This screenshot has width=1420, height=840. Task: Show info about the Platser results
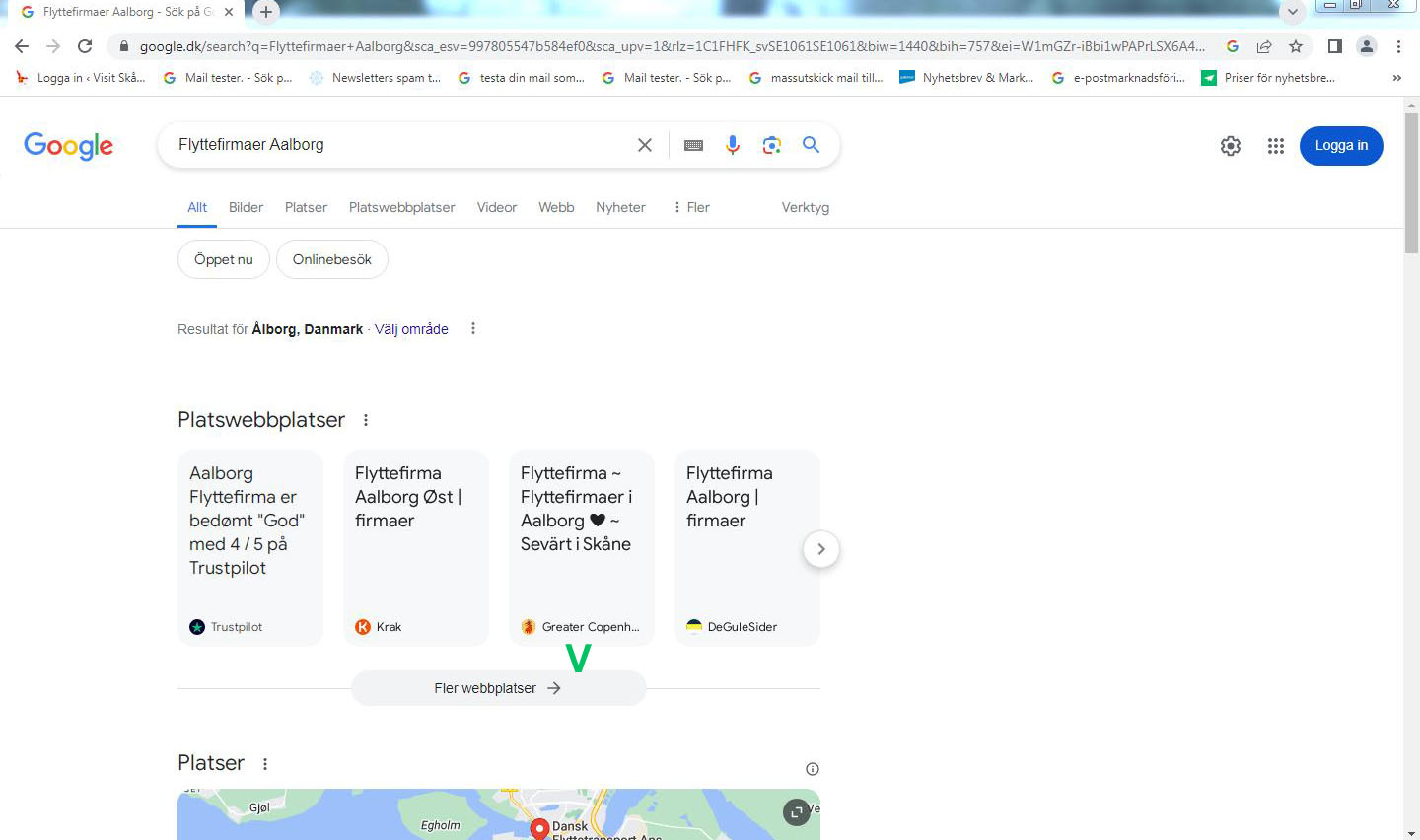pos(813,769)
